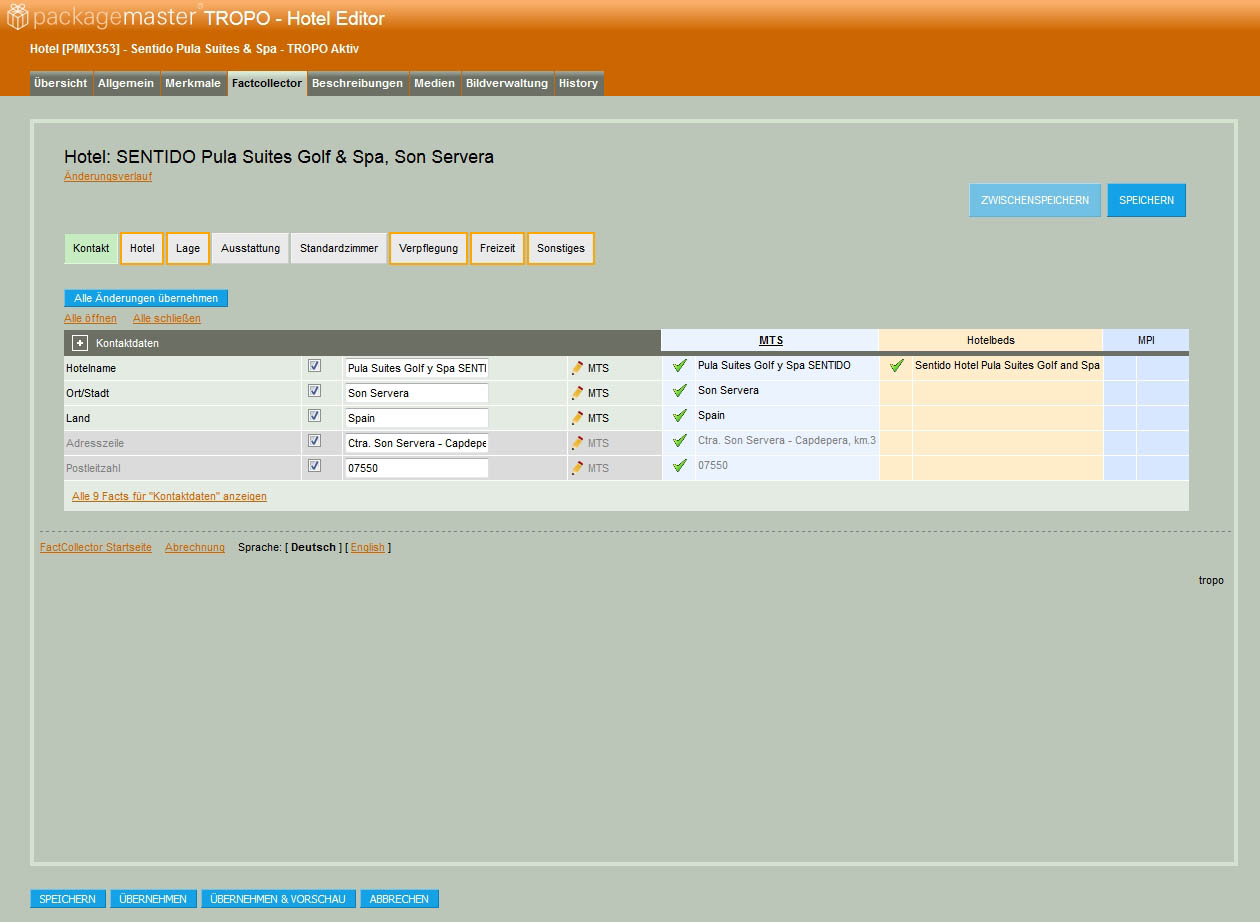Click the ZWISCHENSPEICHERN button
This screenshot has width=1260, height=922.
pos(1035,200)
